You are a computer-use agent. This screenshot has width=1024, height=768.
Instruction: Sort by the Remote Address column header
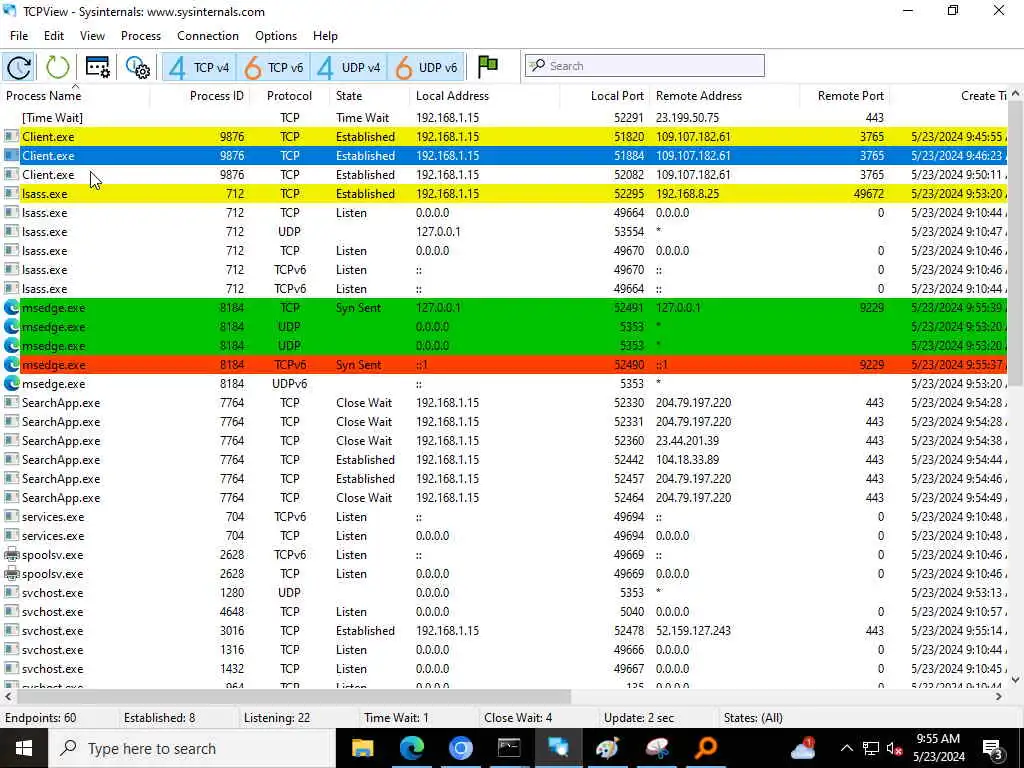coord(699,96)
